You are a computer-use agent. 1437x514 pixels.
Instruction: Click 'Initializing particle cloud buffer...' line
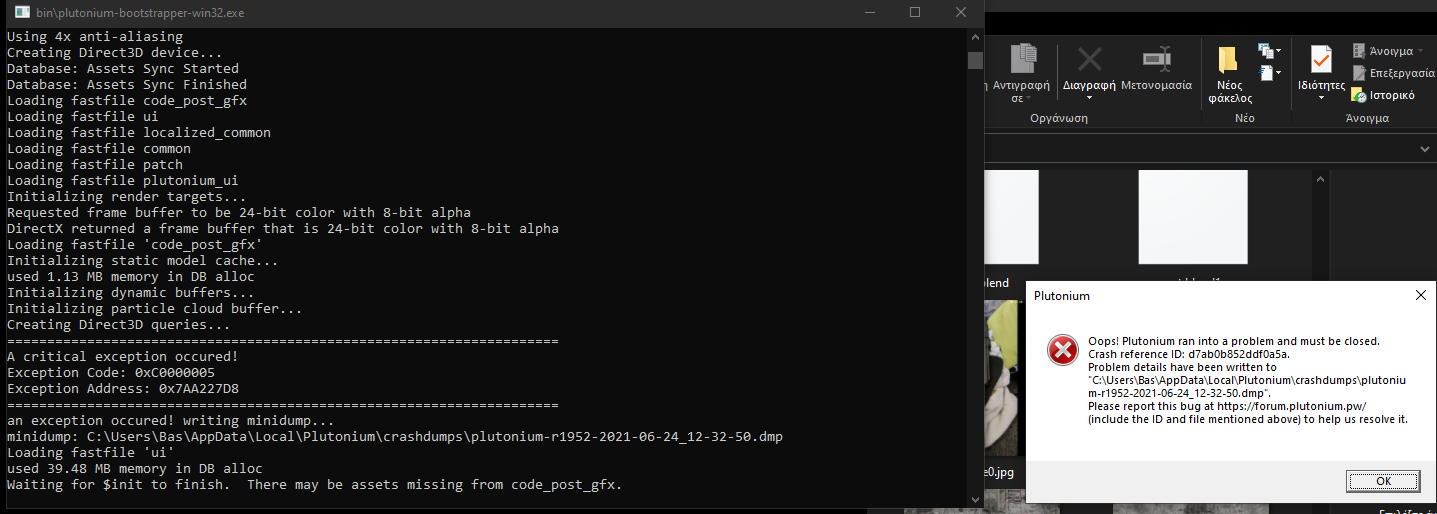154,308
